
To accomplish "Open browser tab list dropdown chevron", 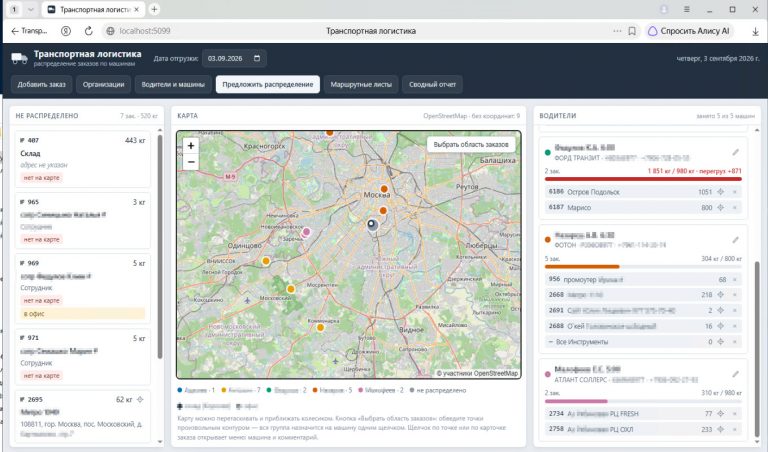I will click(x=30, y=9).
